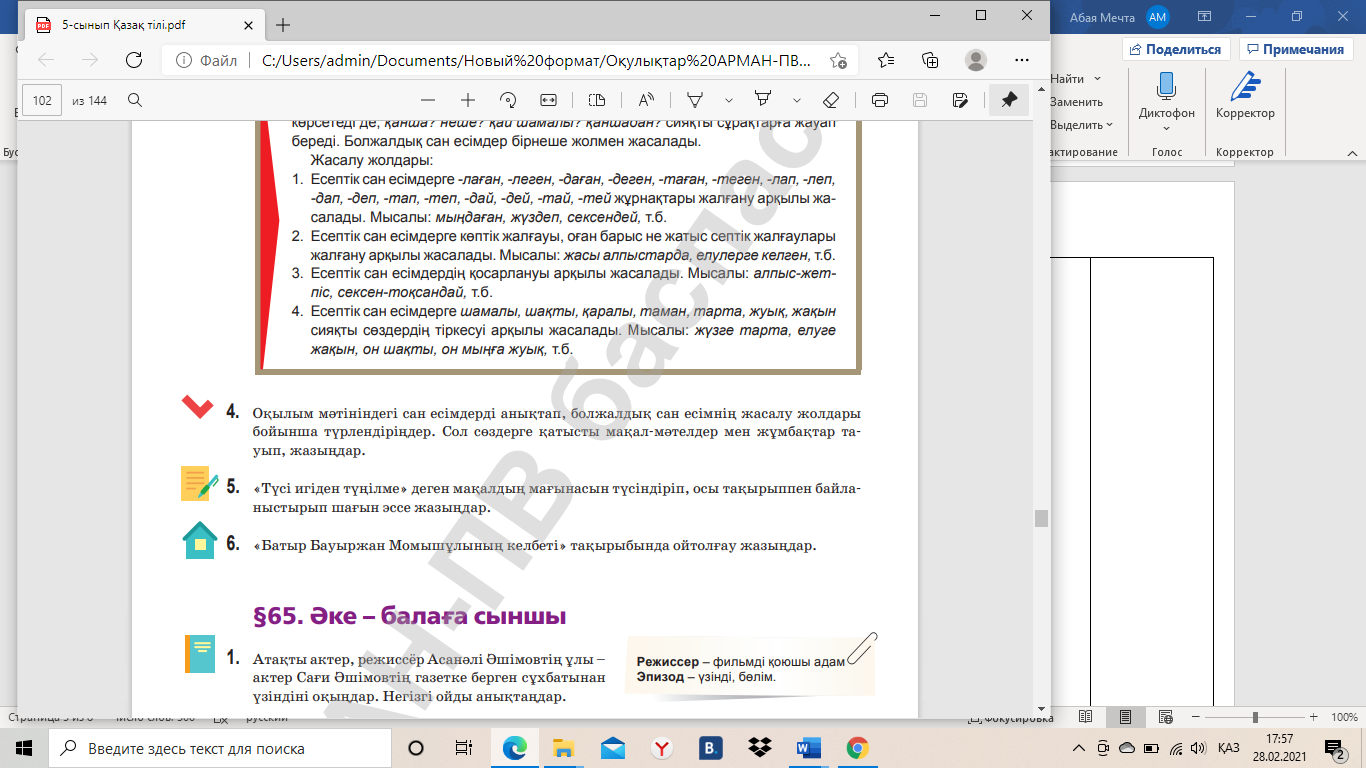This screenshot has width=1366, height=768.
Task: Open Edge settings and more menu
Action: click(1022, 60)
